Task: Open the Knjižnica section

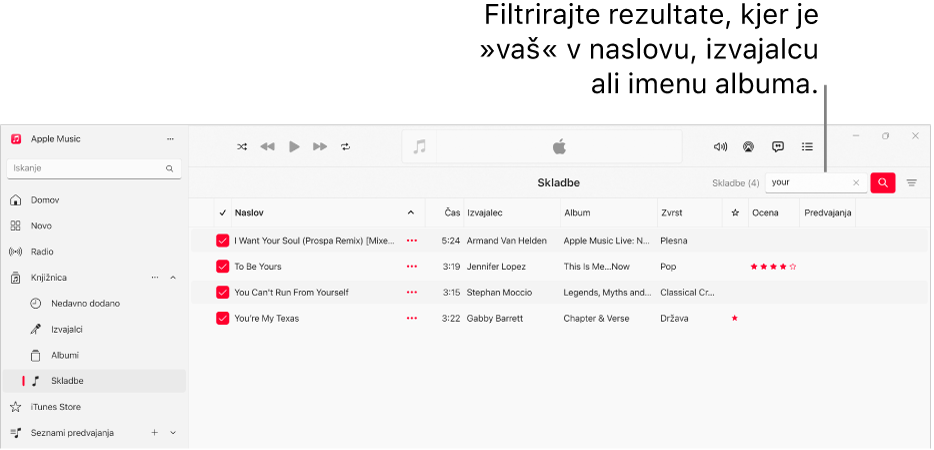Action: coord(49,278)
